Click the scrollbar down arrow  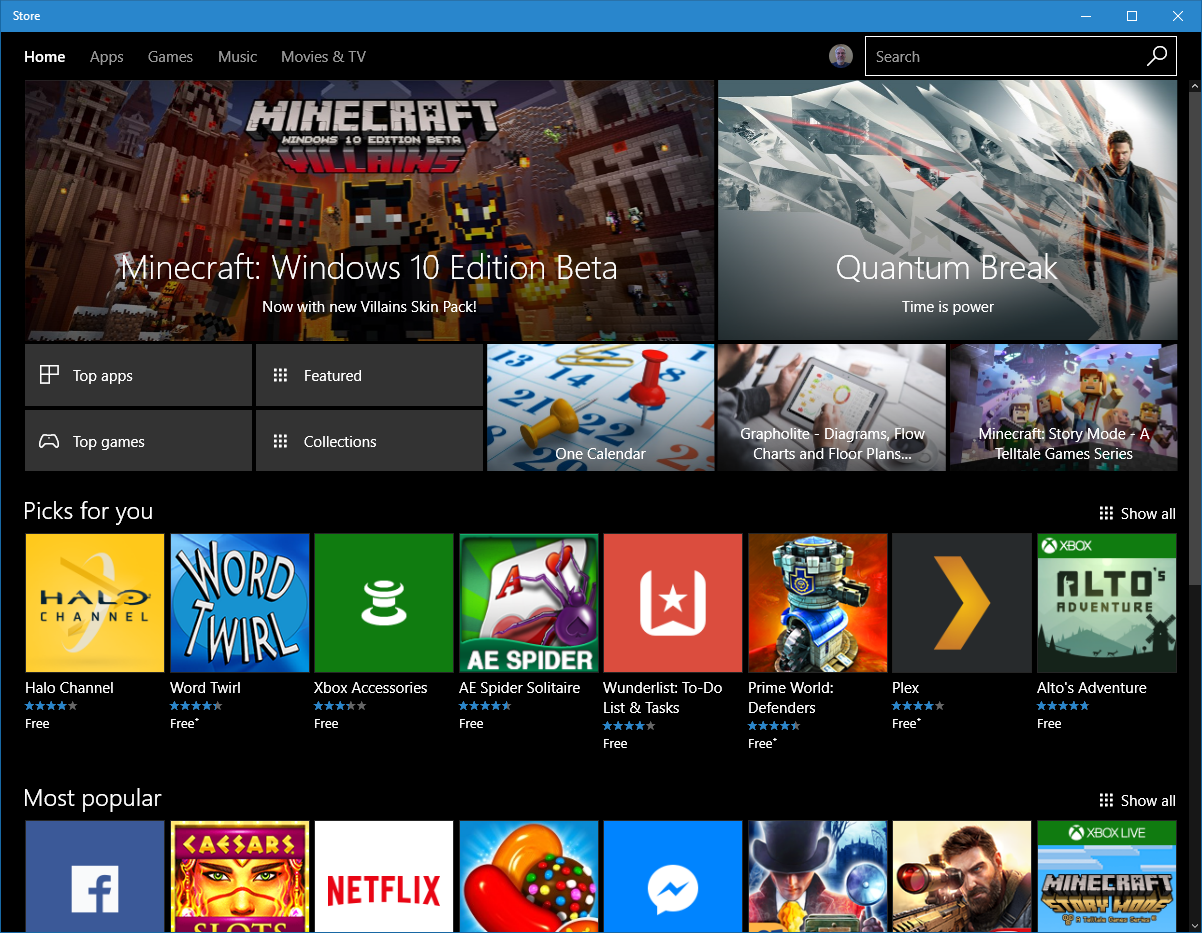[1194, 925]
